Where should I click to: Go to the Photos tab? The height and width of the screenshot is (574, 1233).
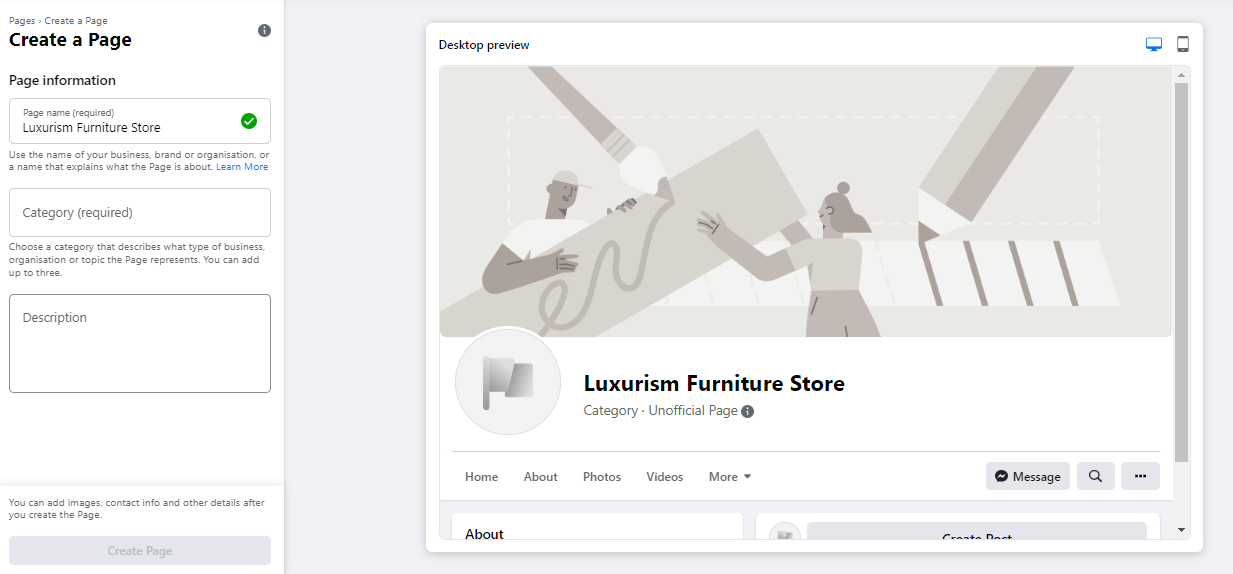click(602, 477)
